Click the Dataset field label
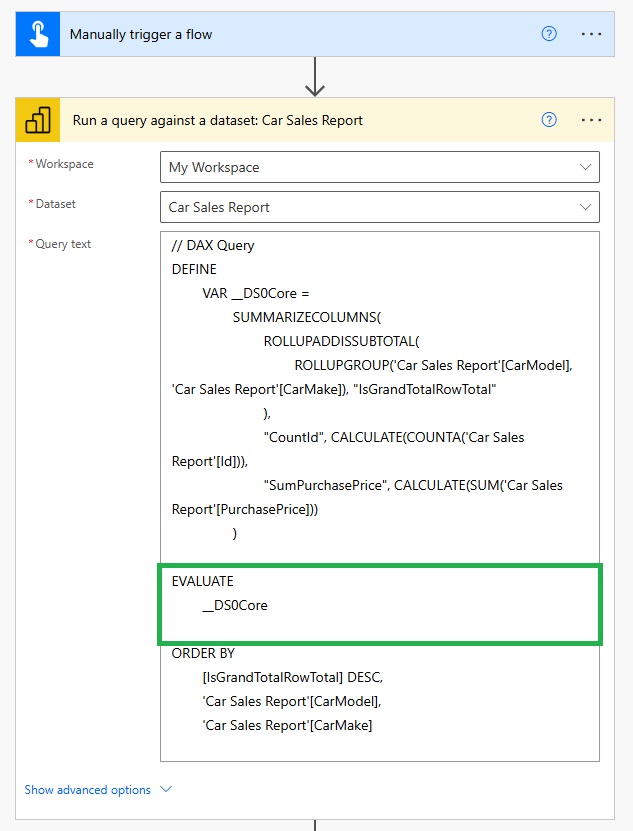The image size is (633, 831). tap(55, 204)
